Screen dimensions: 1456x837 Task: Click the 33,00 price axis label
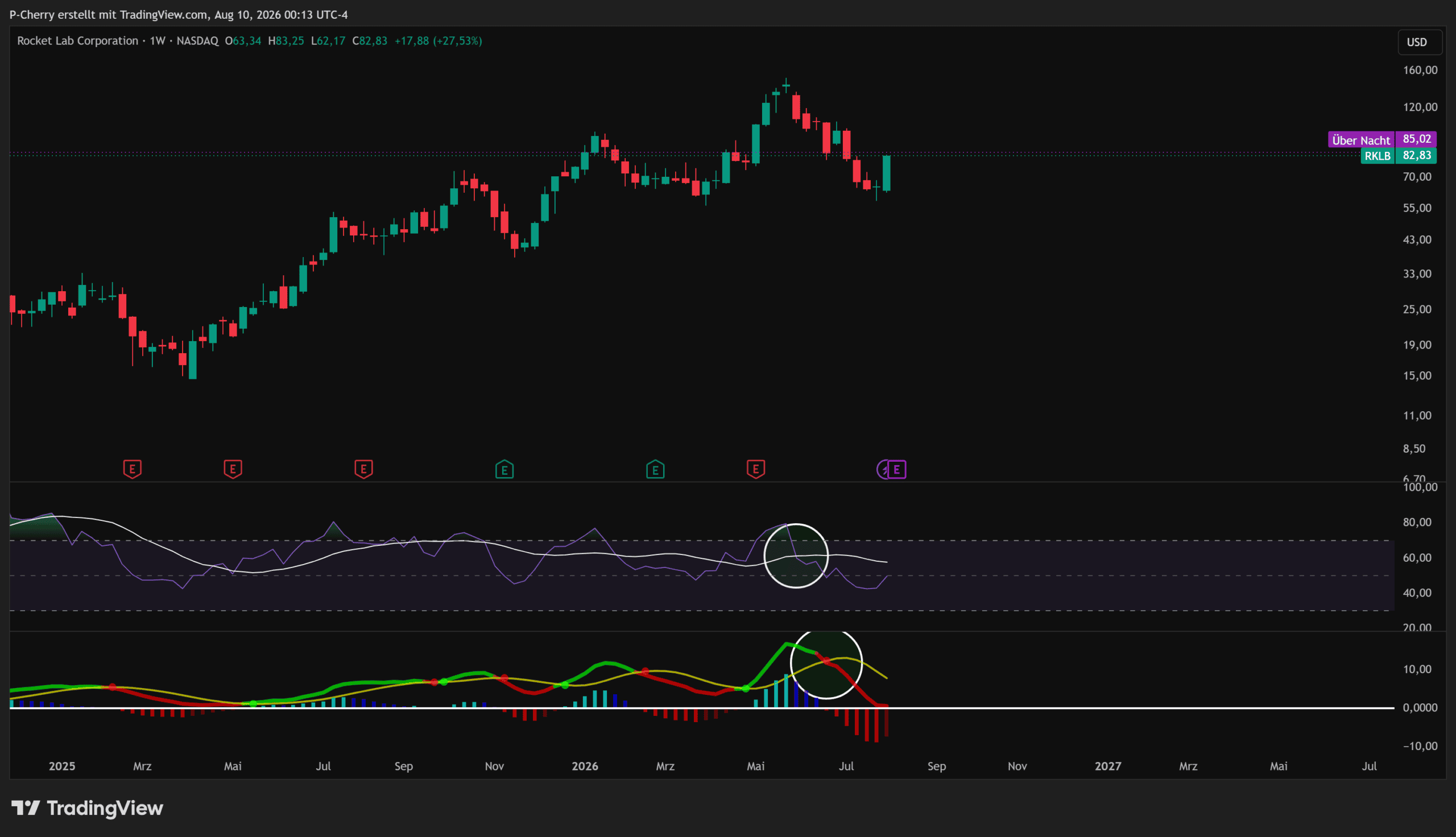1417,274
